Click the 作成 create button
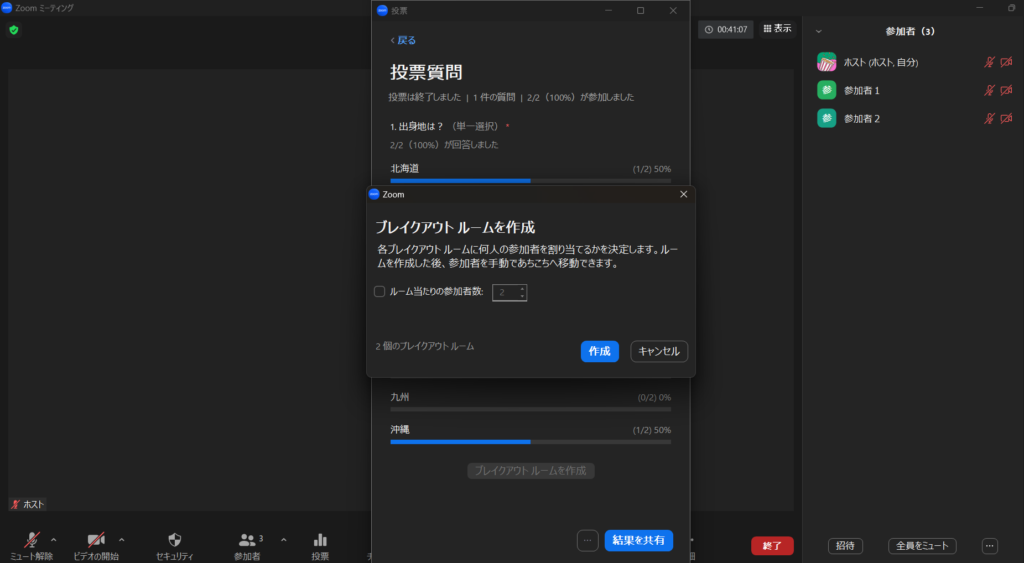Screen dimensions: 1024x563 tap(599, 351)
